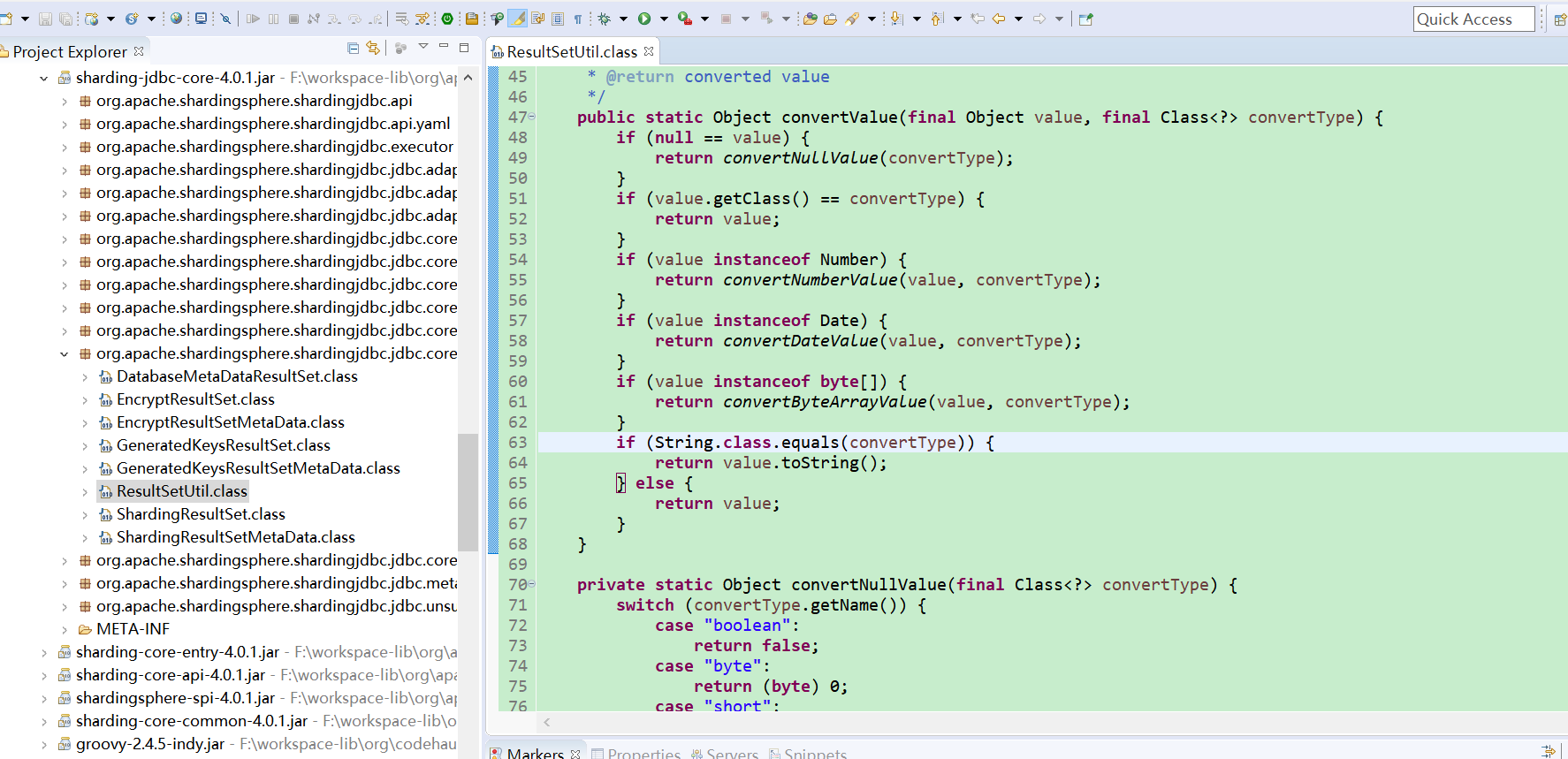The width and height of the screenshot is (1568, 759).
Task: Click the Quick Access search field
Action: point(1473,19)
